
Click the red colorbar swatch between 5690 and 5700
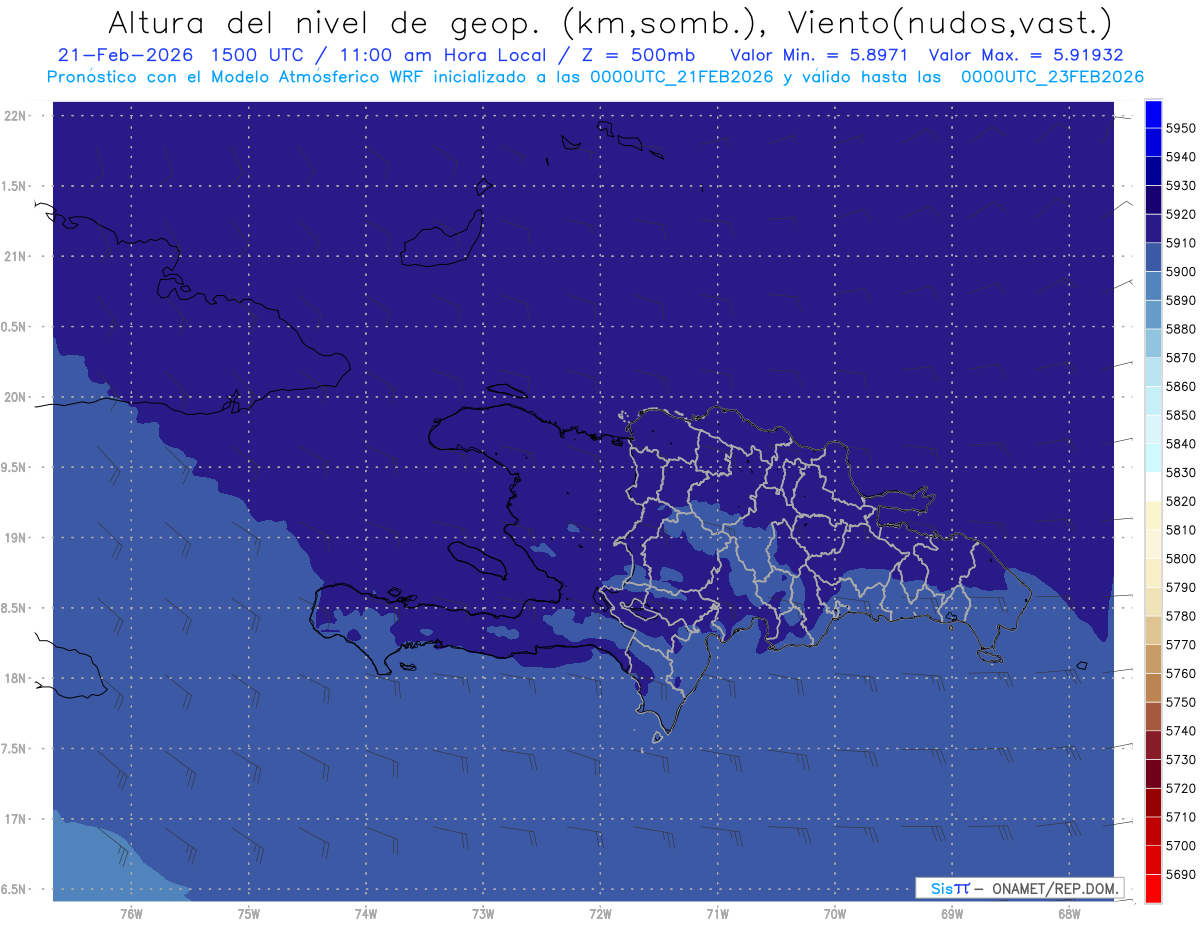(1153, 860)
